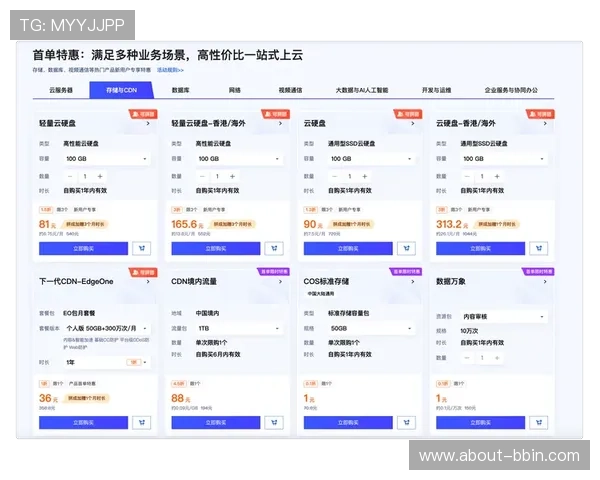Buy CDN境内流量 now for 88元

tap(216, 423)
